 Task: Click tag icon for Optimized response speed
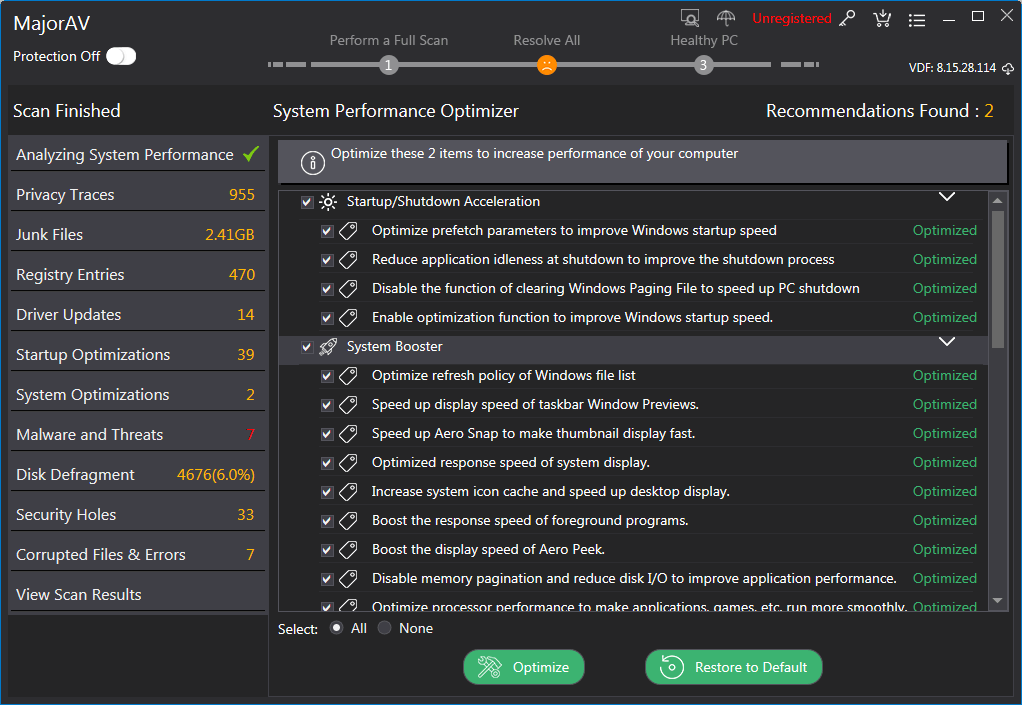point(349,463)
